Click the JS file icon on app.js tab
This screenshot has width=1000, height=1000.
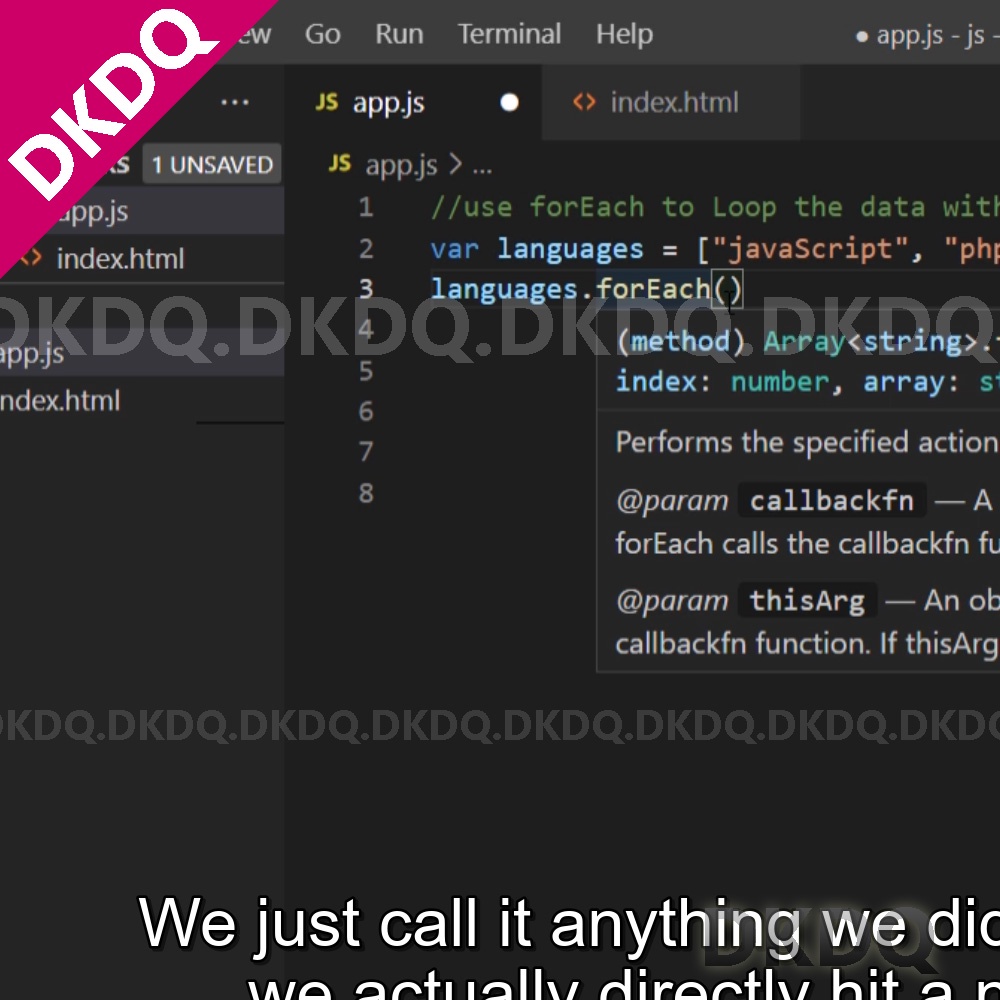(x=327, y=102)
